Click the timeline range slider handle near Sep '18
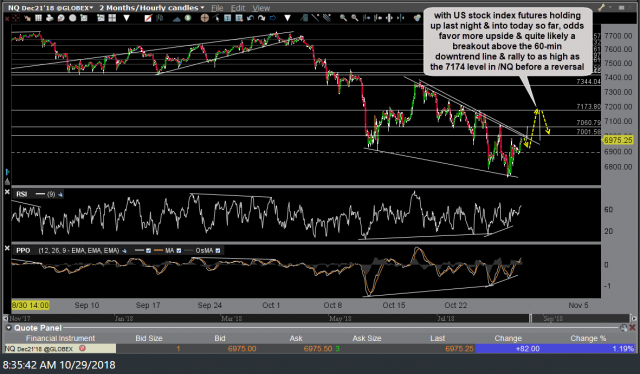640x374 pixels. (x=531, y=318)
